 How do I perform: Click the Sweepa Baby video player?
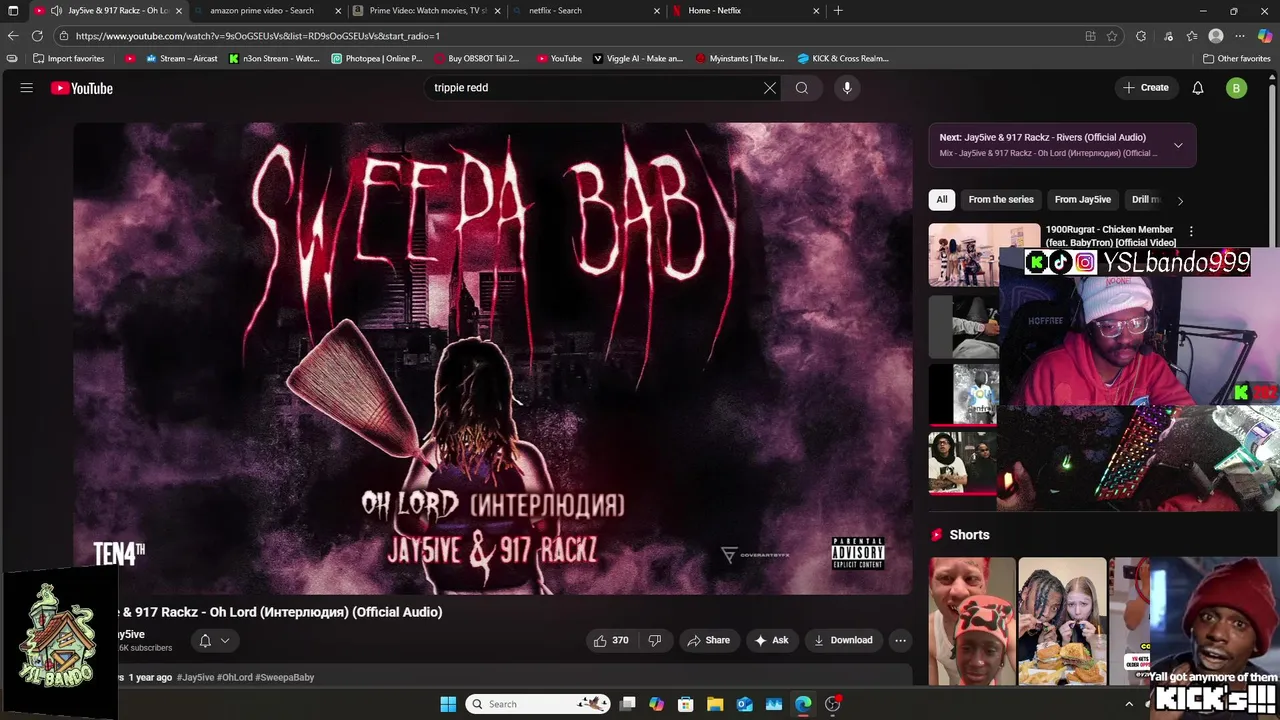[493, 358]
